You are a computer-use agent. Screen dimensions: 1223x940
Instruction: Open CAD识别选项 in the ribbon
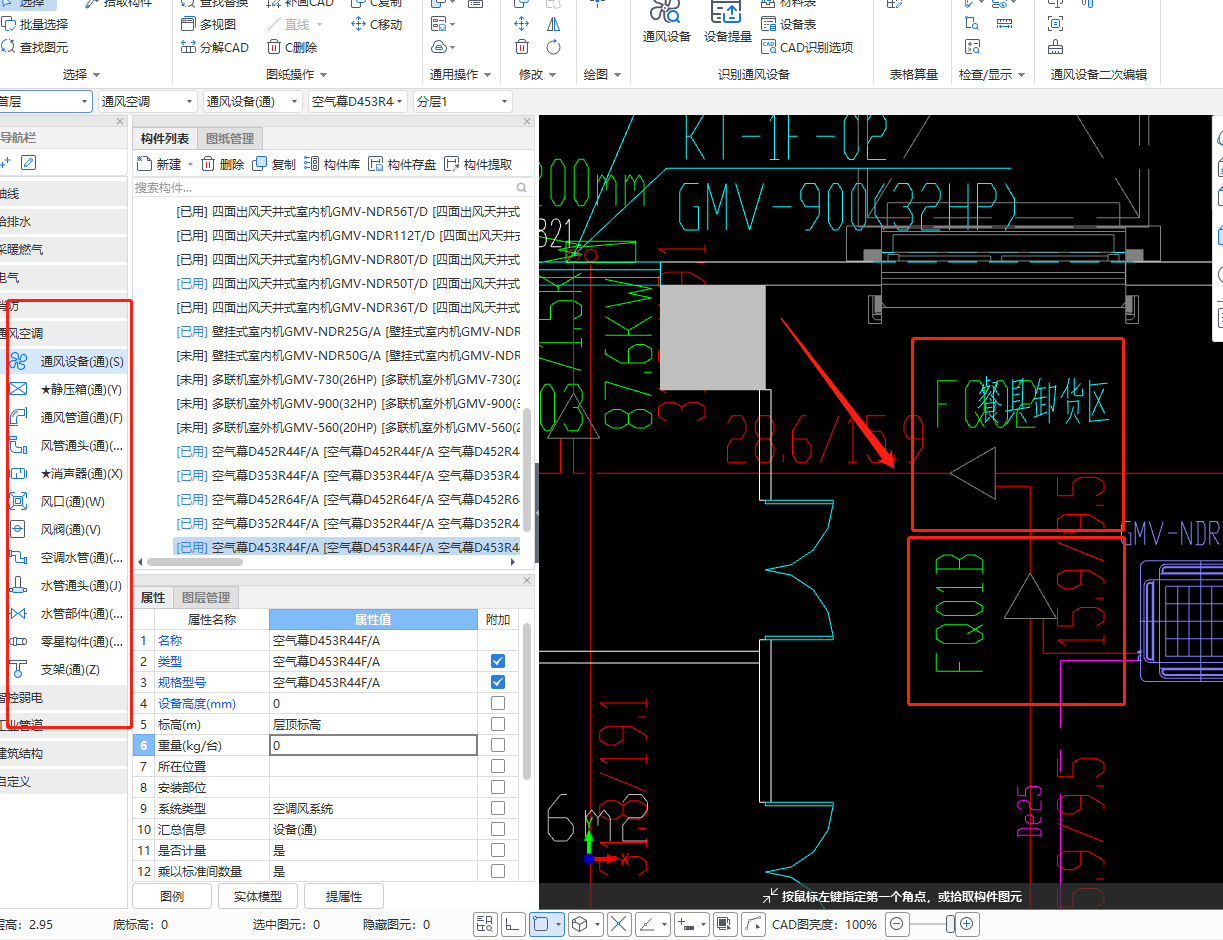pyautogui.click(x=807, y=47)
